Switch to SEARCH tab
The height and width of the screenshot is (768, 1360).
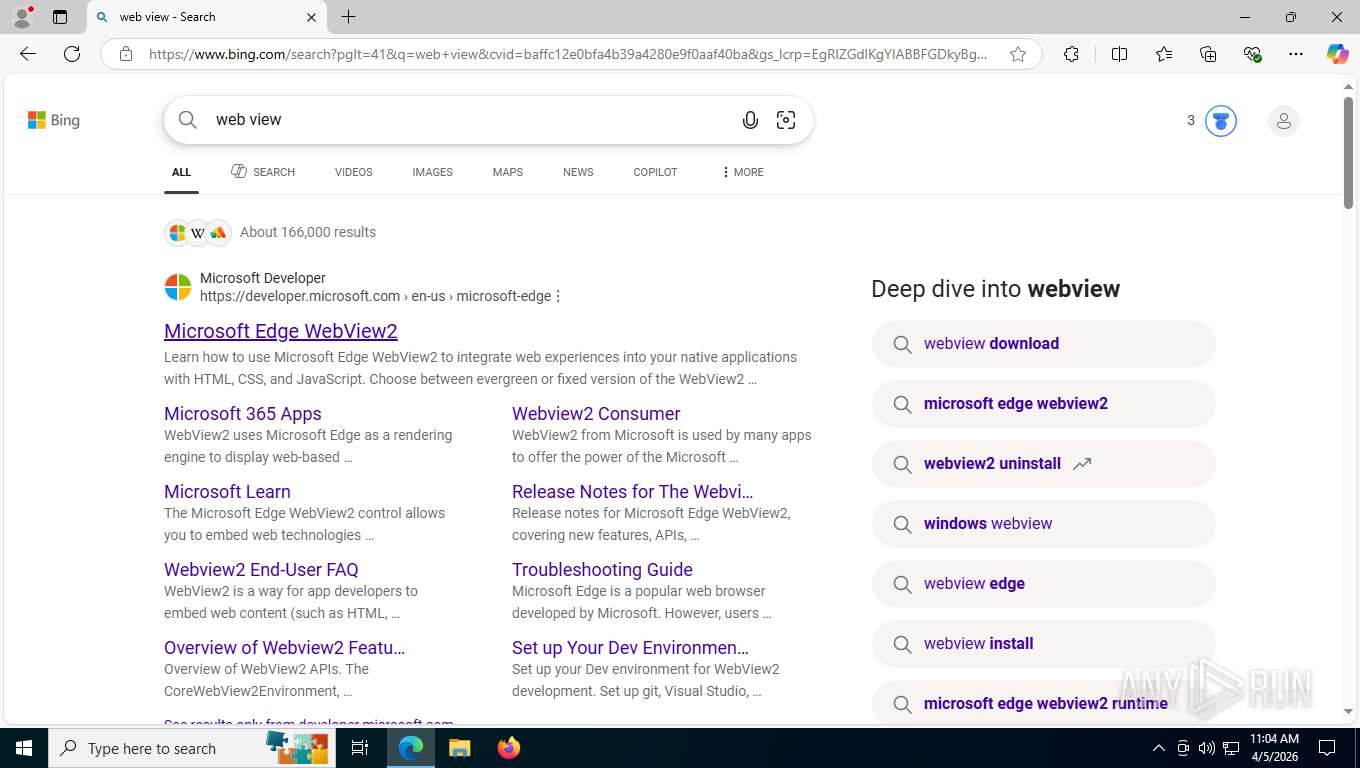[263, 172]
